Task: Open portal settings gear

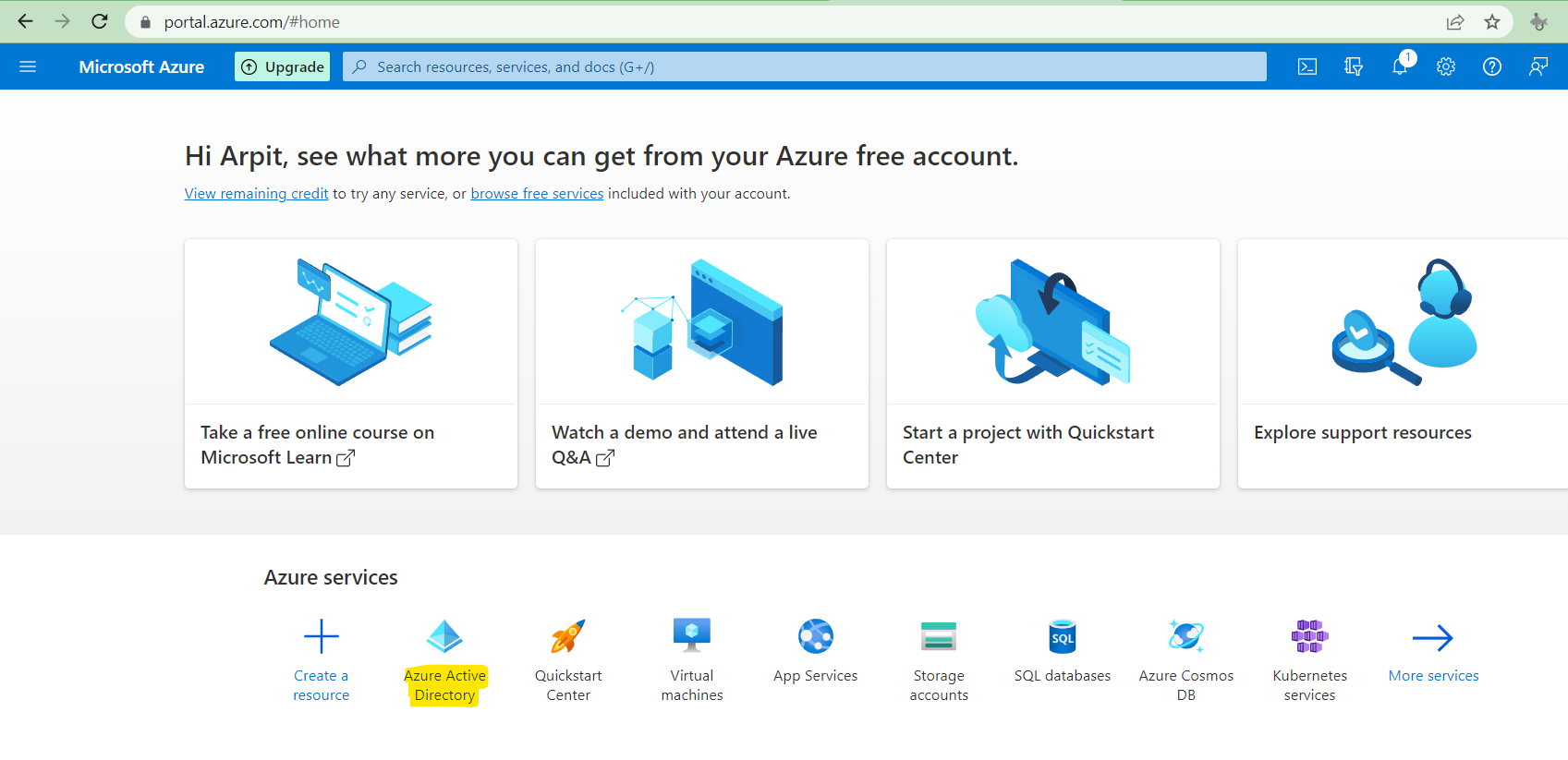Action: (x=1446, y=66)
